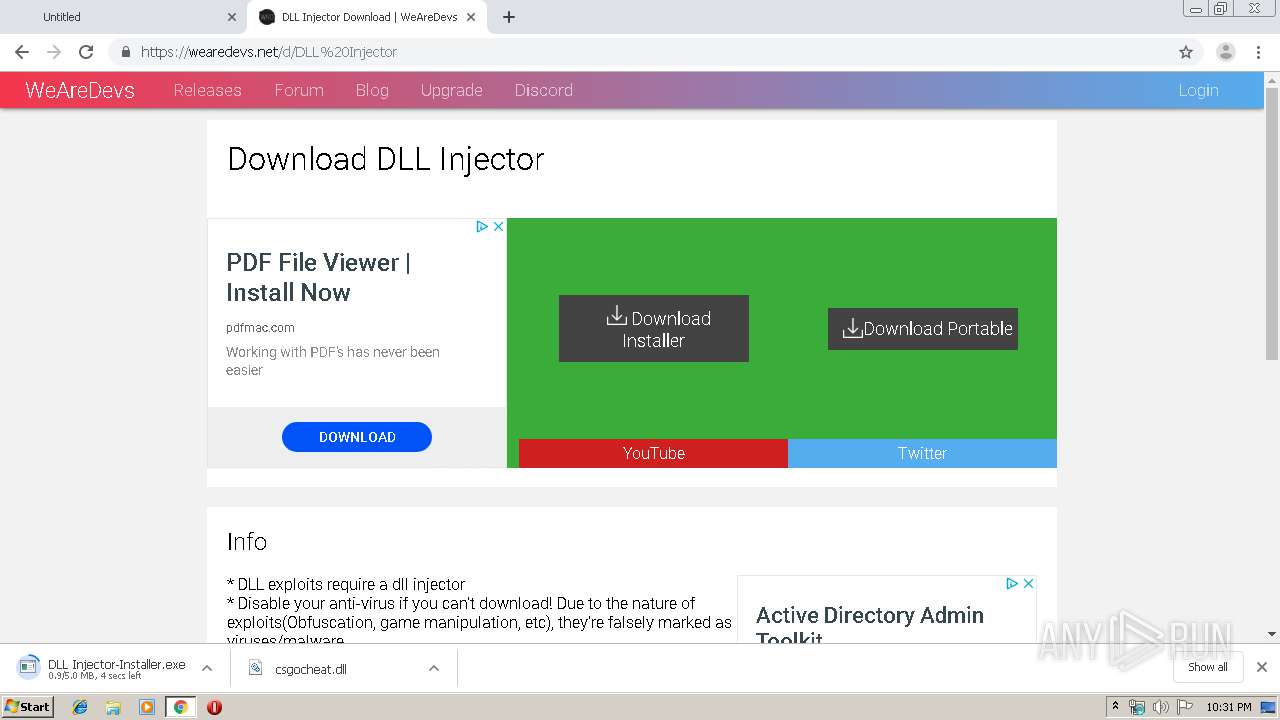Open the Discord menu item

(543, 90)
